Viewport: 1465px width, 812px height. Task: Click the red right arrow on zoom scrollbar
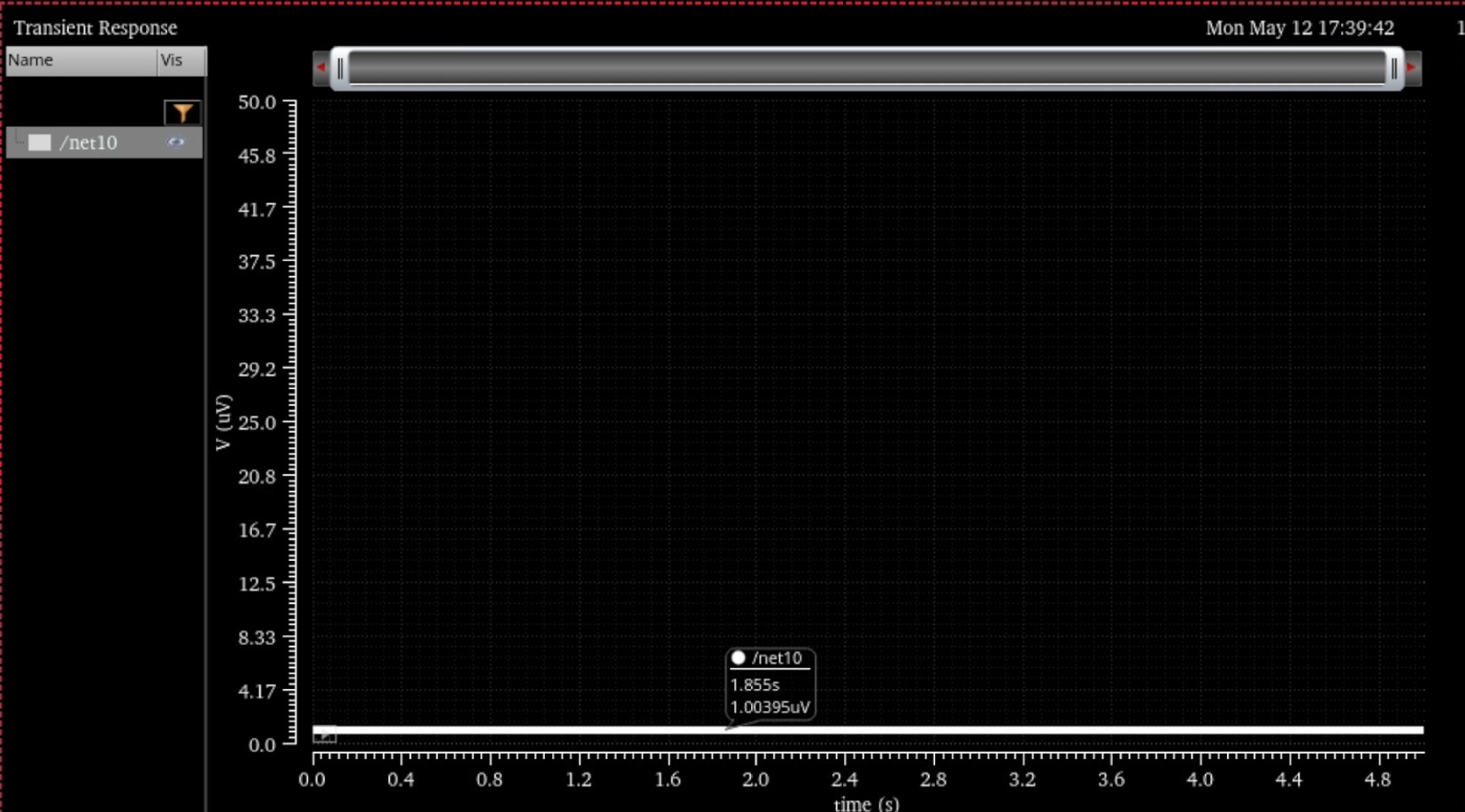[x=1412, y=67]
